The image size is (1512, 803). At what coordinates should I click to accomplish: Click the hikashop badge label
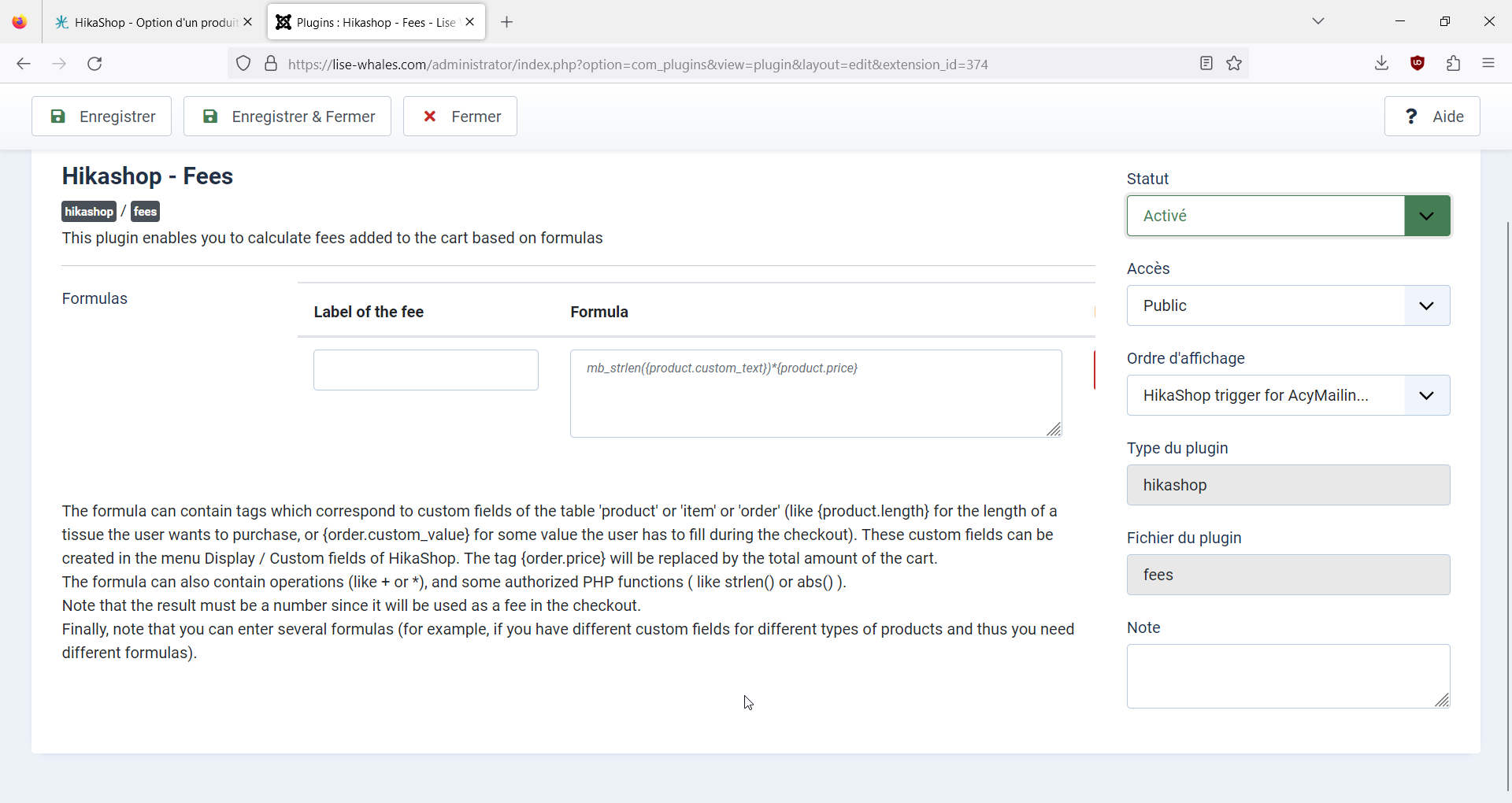pos(89,212)
